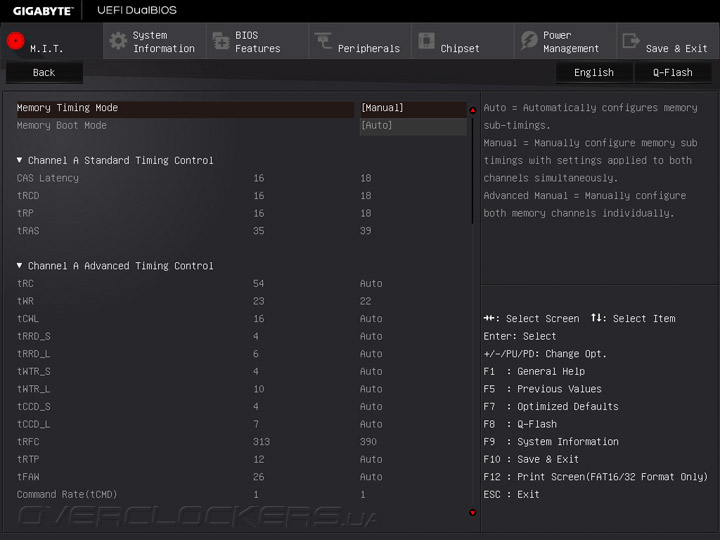Open the Memory Boot Mode [Auto] option
This screenshot has height=540, width=720.
[x=412, y=126]
